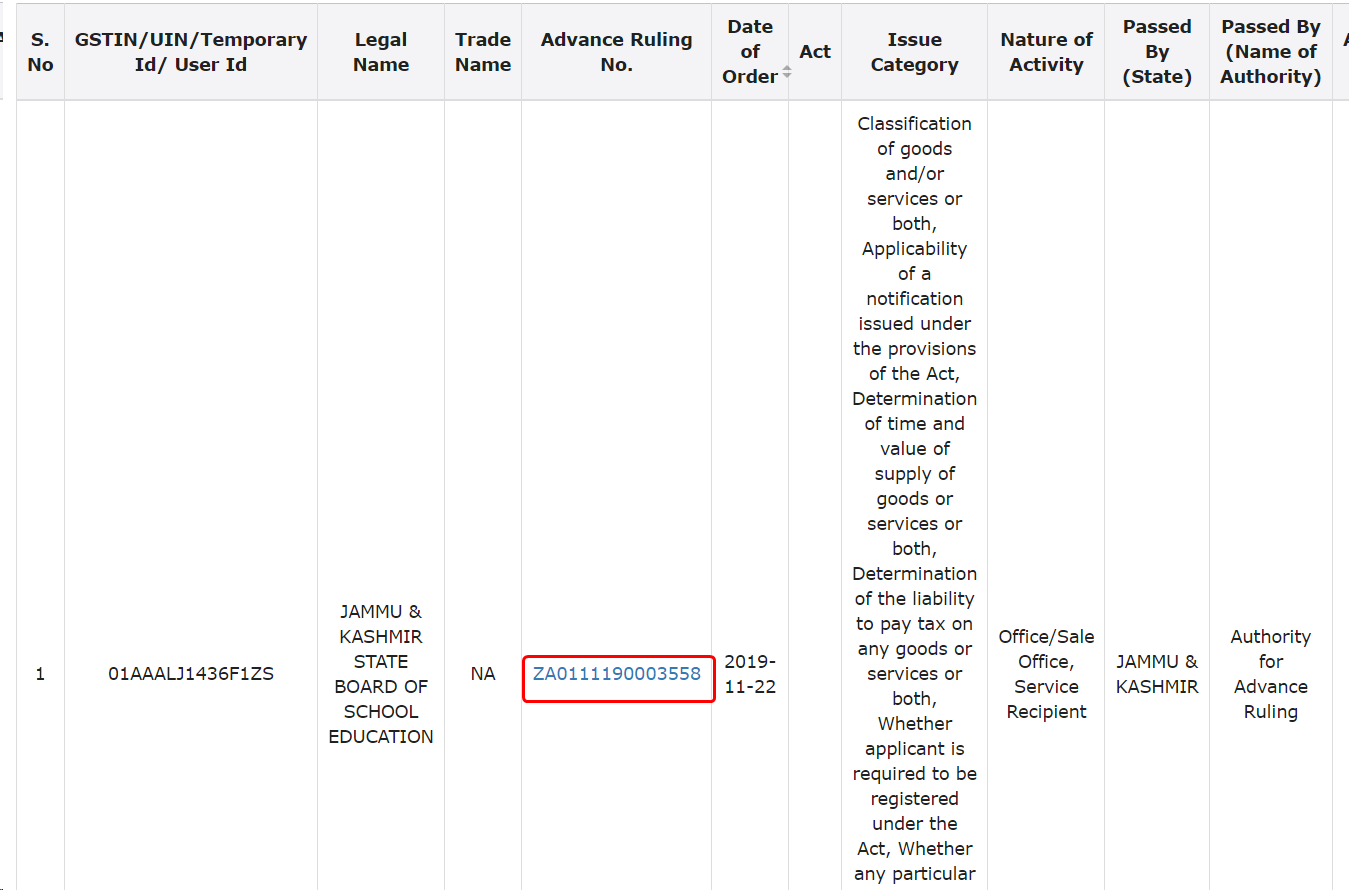Select the GSTIN/UIN/Temporary Id column header
The width and height of the screenshot is (1349, 890).
(191, 52)
